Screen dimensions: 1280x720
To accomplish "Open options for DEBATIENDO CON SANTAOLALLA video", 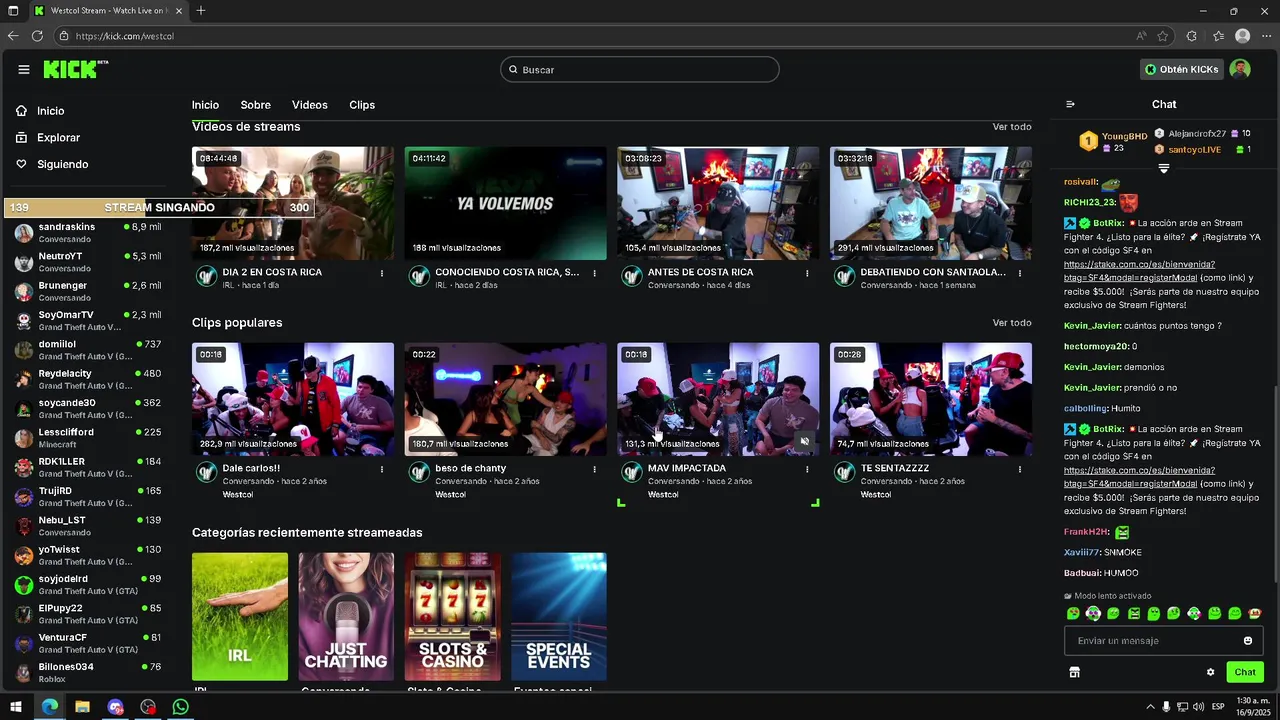I will (x=1020, y=273).
